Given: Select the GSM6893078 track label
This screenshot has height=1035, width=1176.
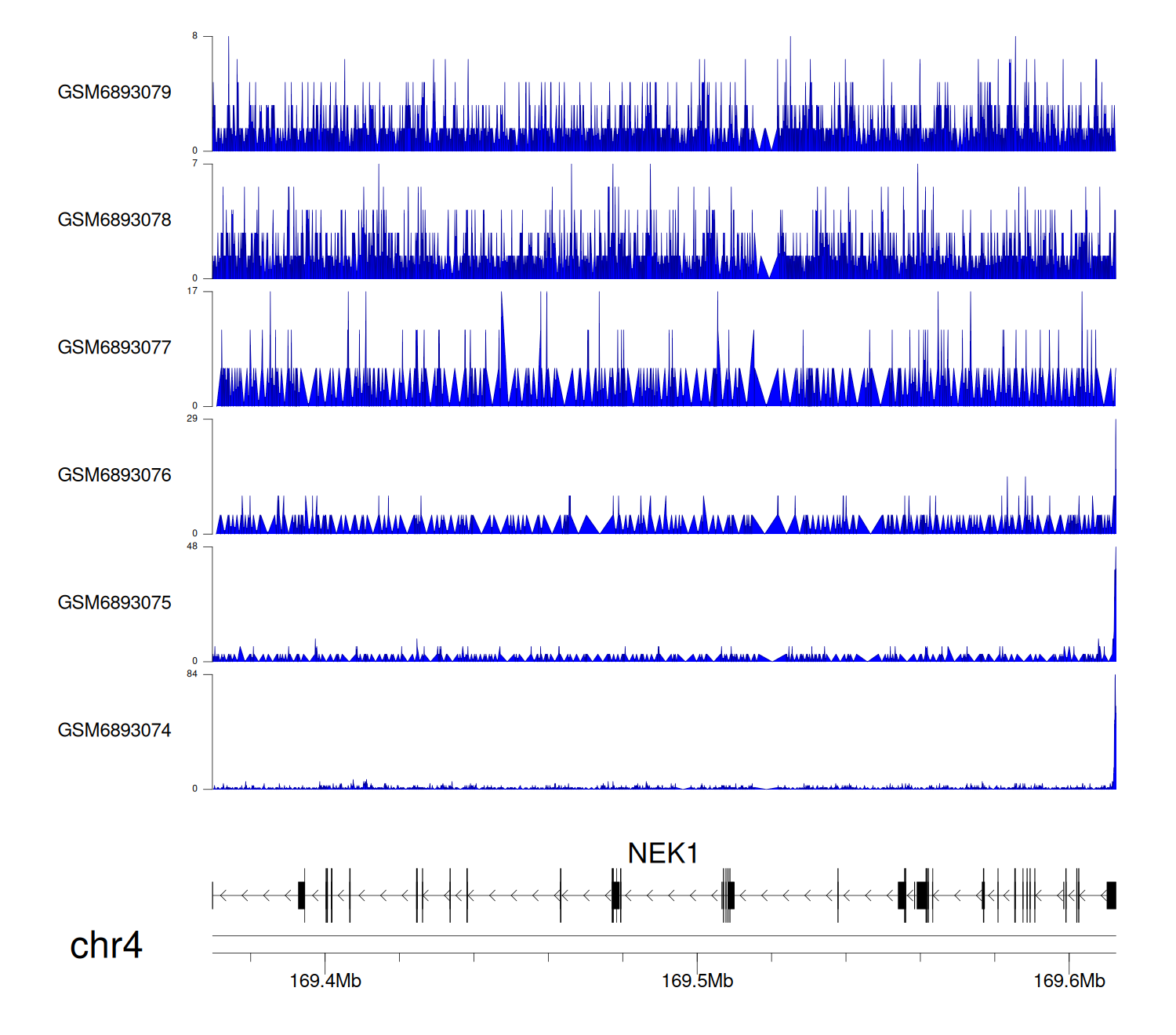Looking at the screenshot, I should 114,220.
